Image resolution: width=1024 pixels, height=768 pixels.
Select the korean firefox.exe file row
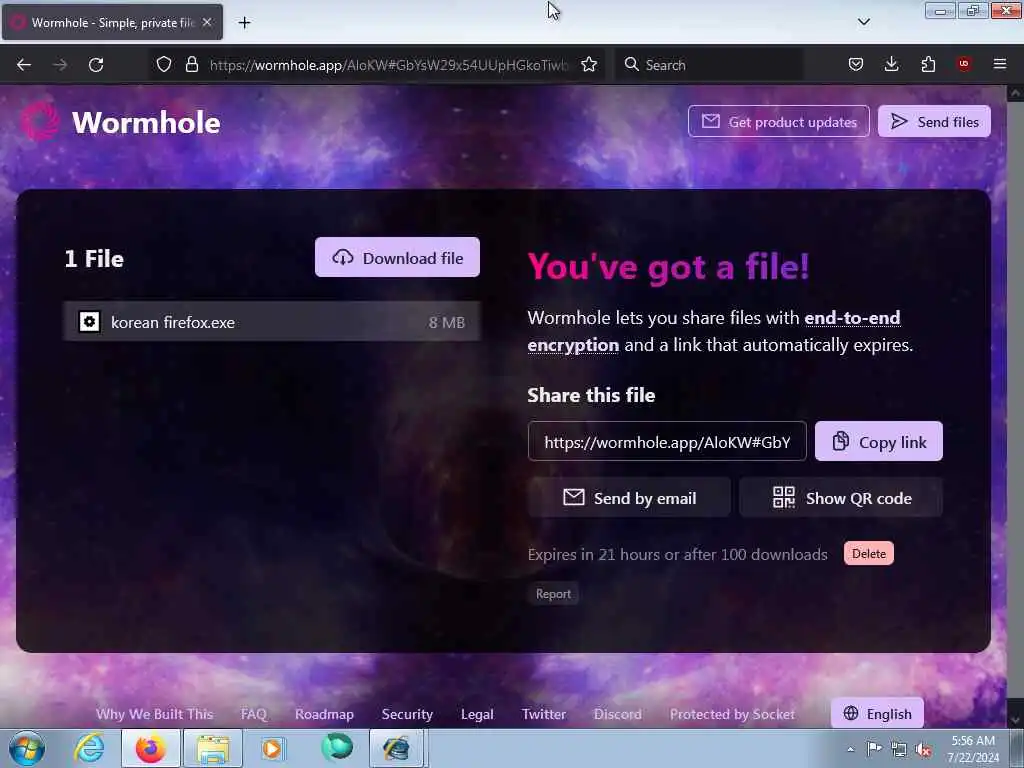tap(272, 322)
